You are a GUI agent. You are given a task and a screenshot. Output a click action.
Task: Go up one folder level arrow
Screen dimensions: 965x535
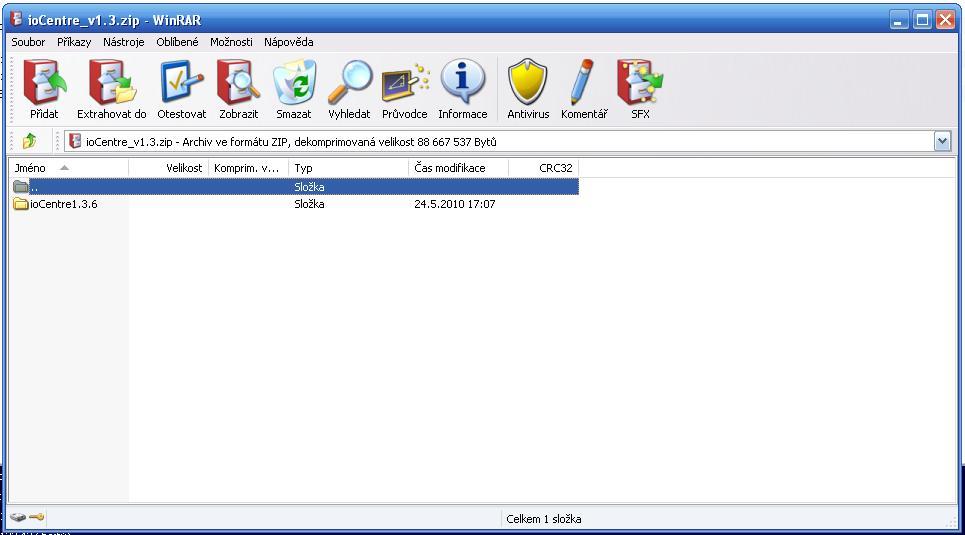click(29, 142)
